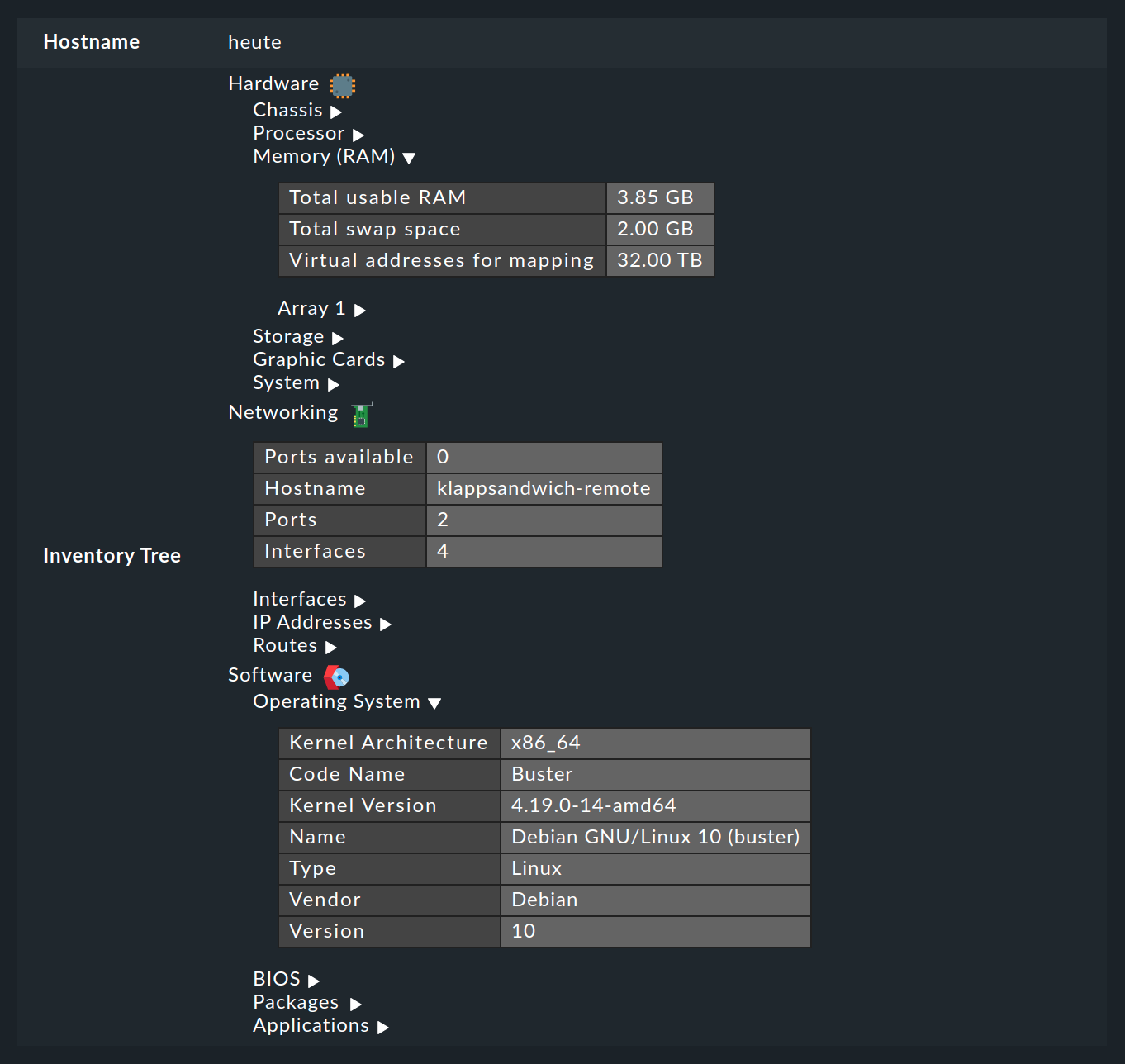Expand Array 1 under Memory
Viewport: 1125px width, 1064px height.
click(x=359, y=309)
